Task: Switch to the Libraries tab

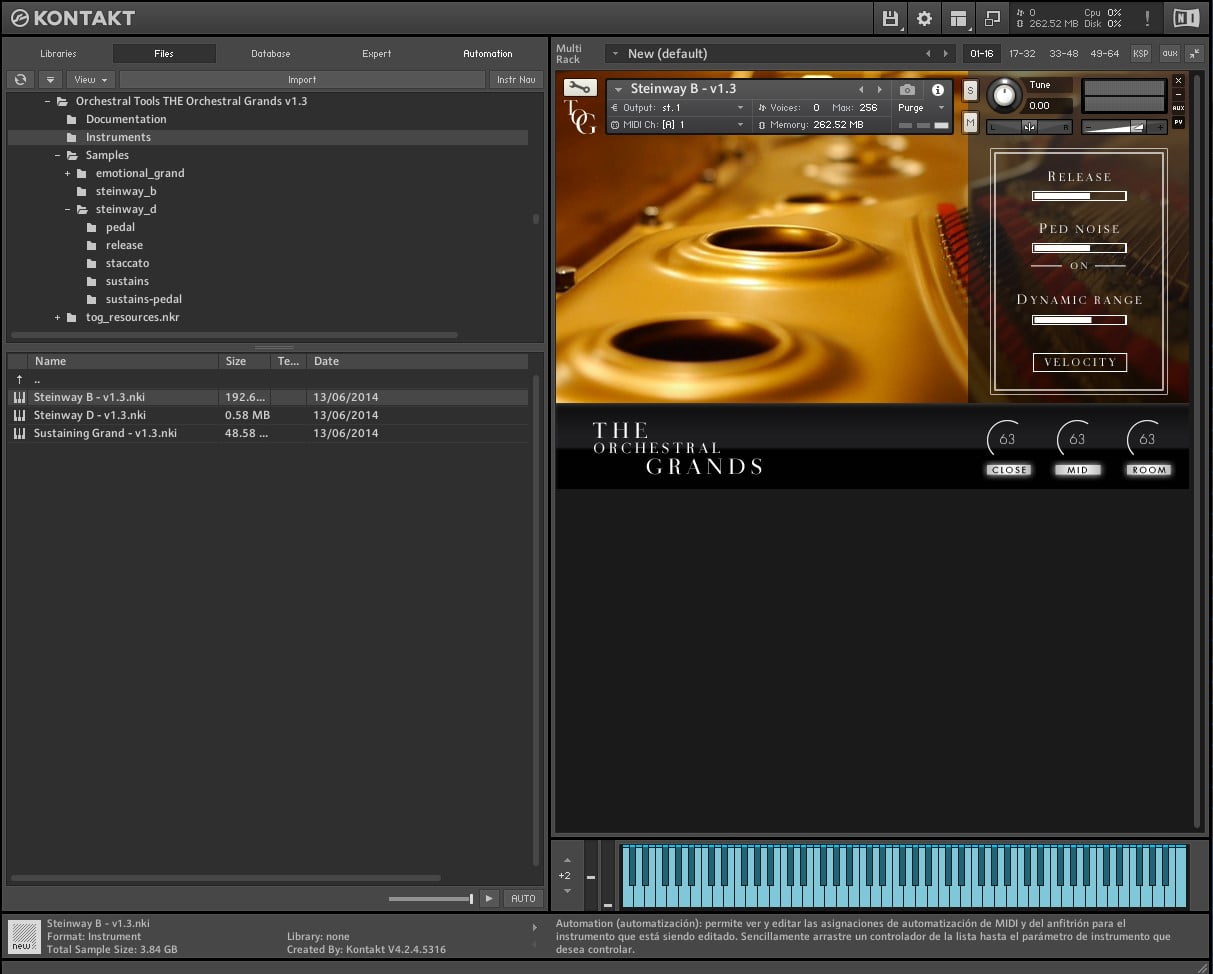Action: click(x=58, y=54)
